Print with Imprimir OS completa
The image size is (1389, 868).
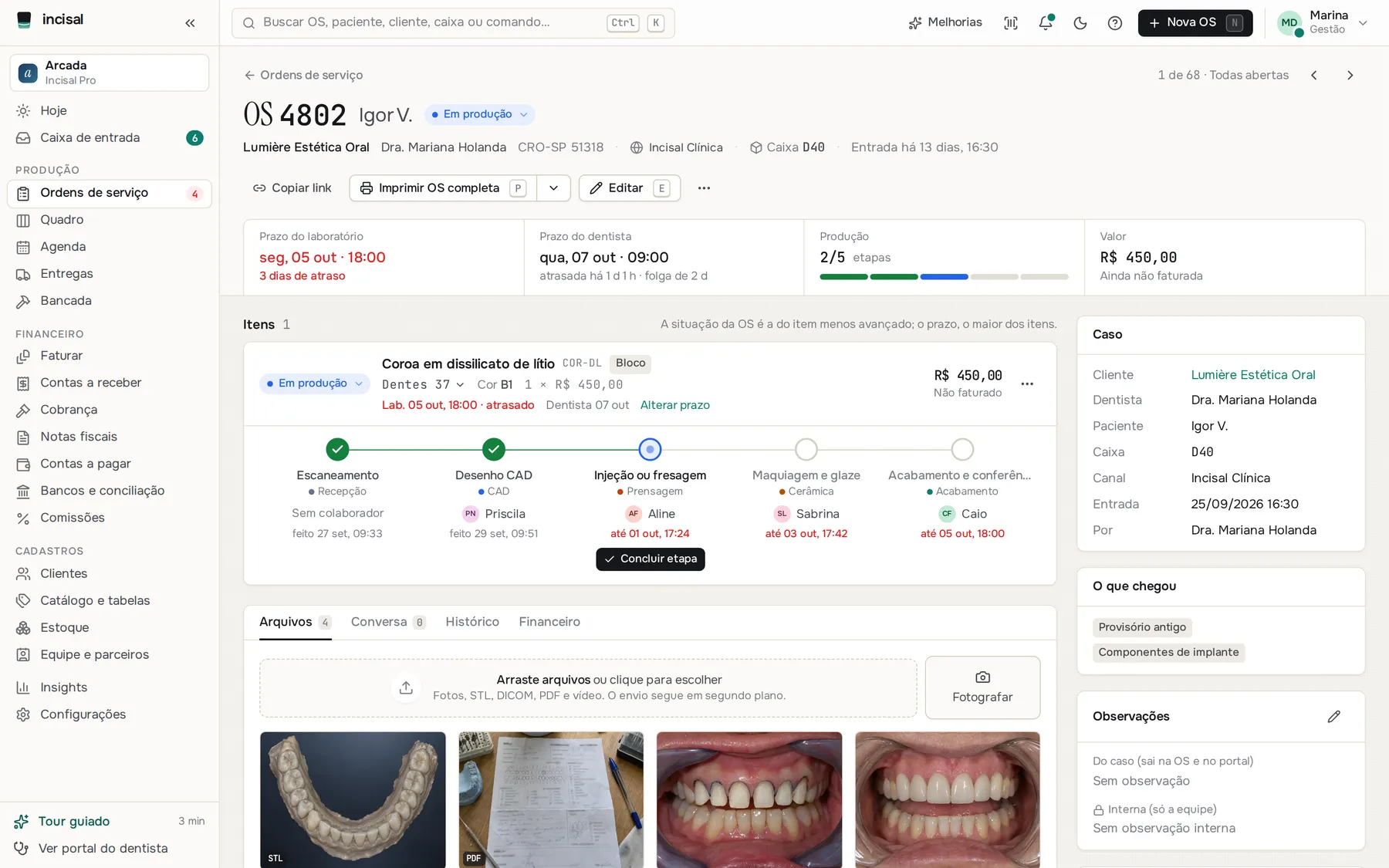coord(443,188)
